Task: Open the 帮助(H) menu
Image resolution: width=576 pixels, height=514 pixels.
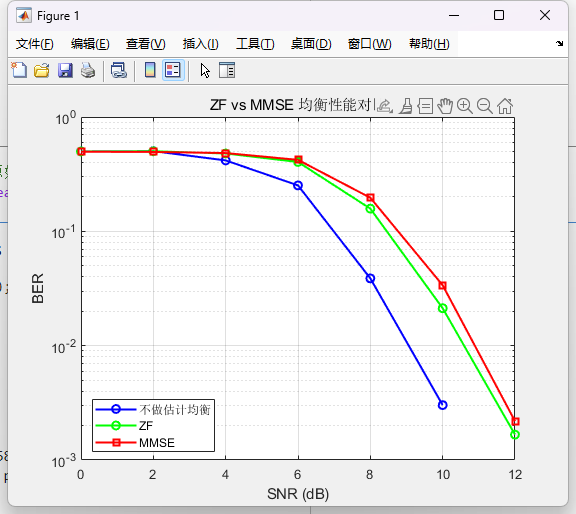Action: (429, 44)
